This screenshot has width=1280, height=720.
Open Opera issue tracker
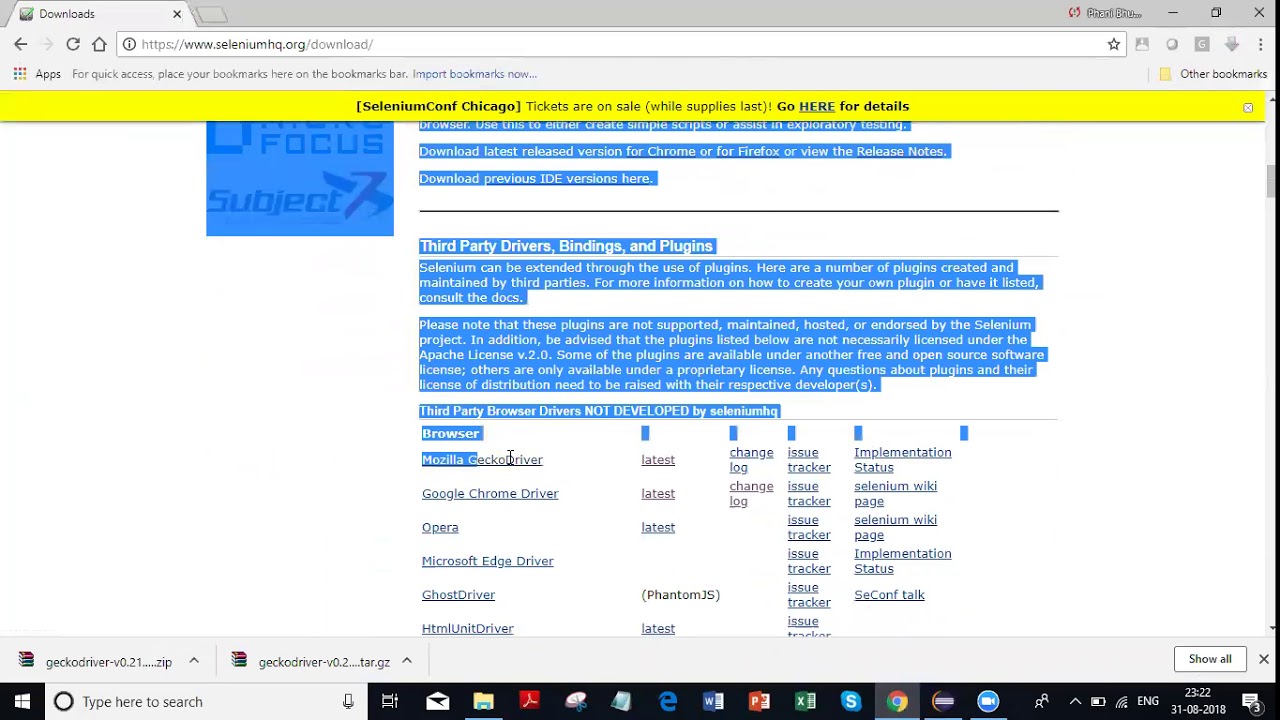[809, 528]
